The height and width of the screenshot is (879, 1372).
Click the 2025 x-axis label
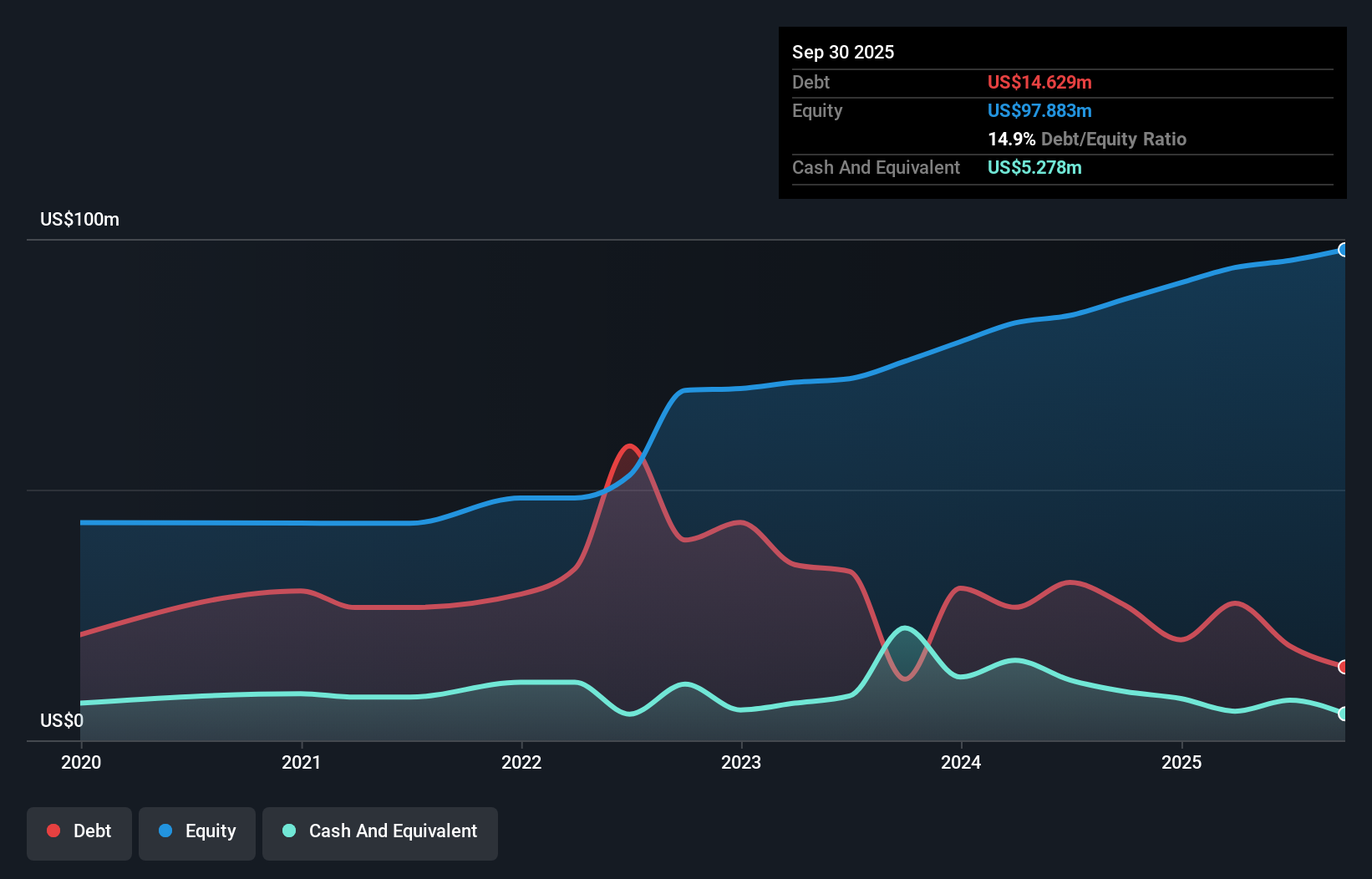(1181, 762)
